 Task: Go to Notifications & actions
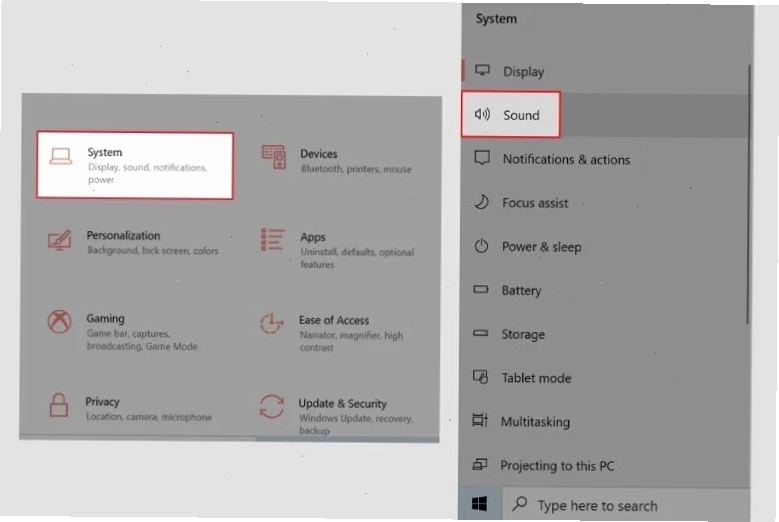[605, 159]
